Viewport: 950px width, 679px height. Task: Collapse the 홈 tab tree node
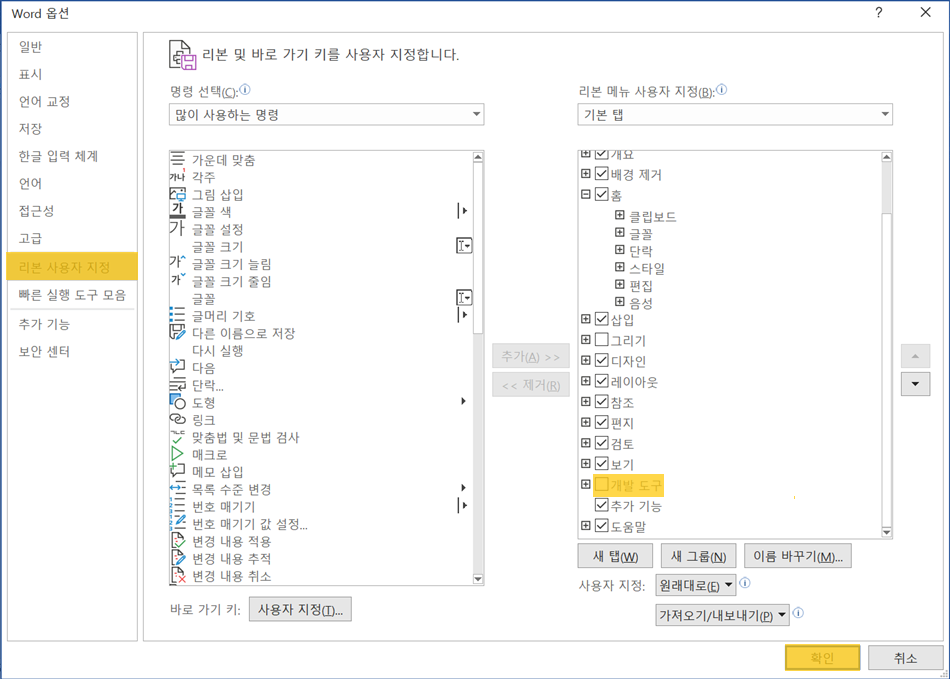[585, 194]
